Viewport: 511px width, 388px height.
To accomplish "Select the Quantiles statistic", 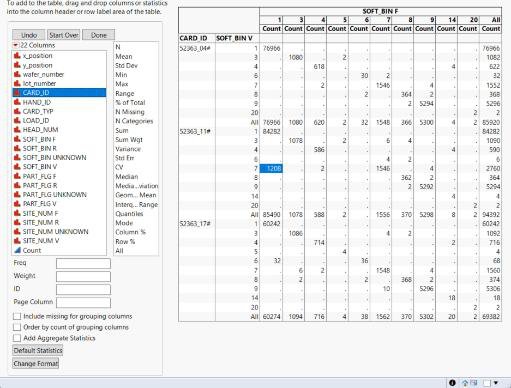I will (x=129, y=214).
